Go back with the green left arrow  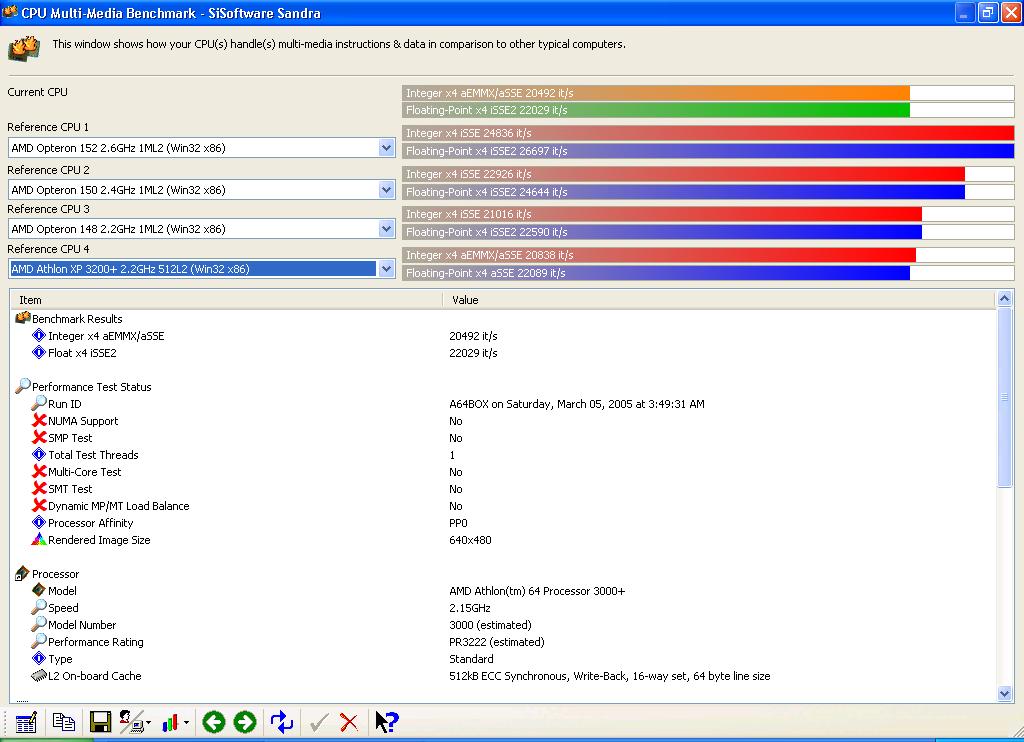tap(214, 722)
